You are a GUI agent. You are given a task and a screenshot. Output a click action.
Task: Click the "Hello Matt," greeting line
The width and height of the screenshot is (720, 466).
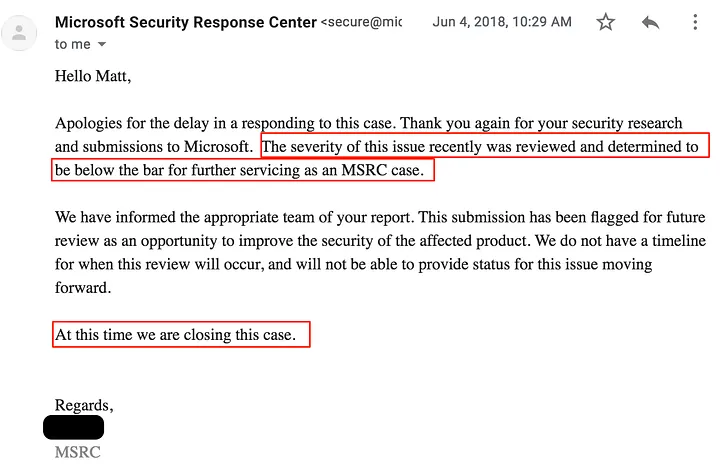(x=93, y=76)
